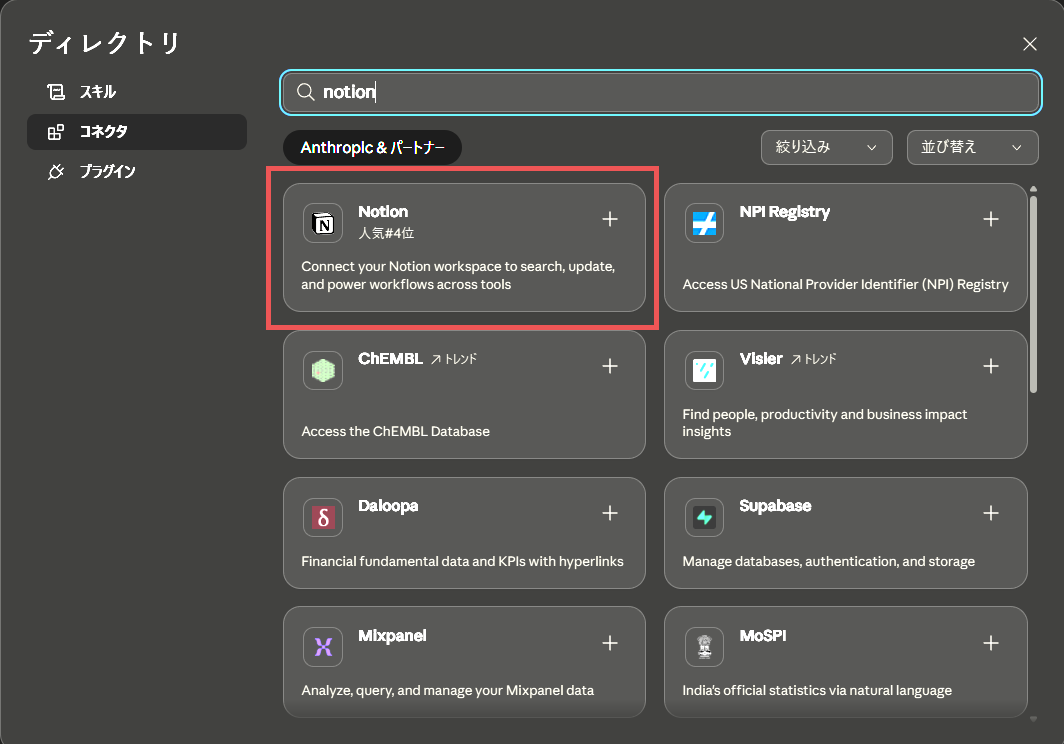Add the ChEMBL connector with plus

(x=610, y=366)
